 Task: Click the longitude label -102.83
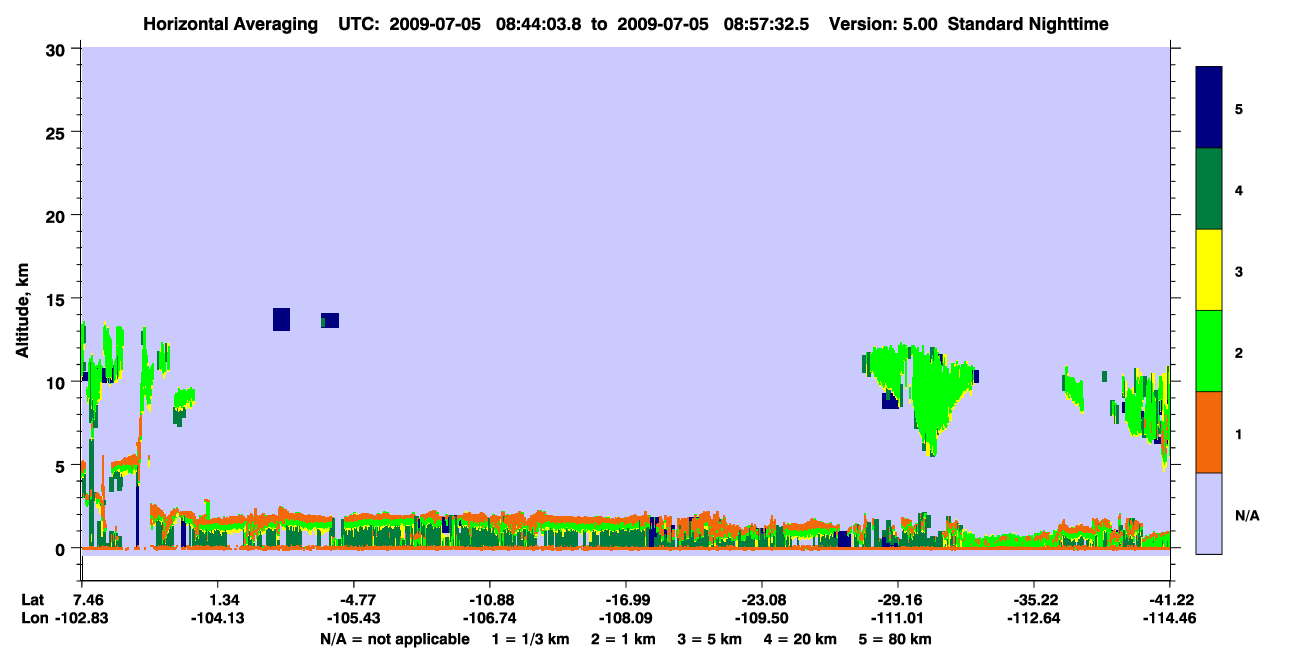82,618
